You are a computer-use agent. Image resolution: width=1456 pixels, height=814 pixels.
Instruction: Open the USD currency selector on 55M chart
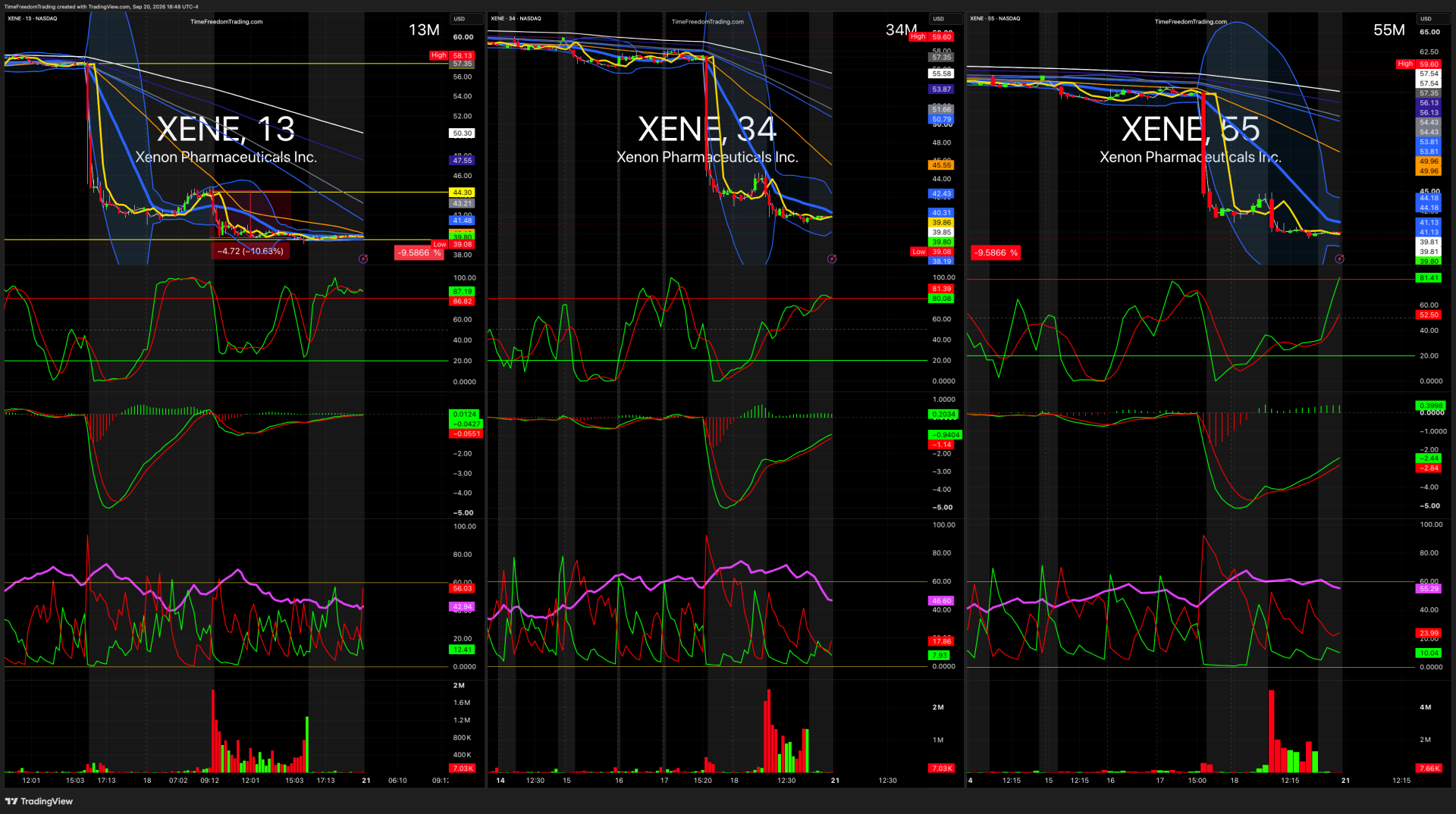point(1426,19)
